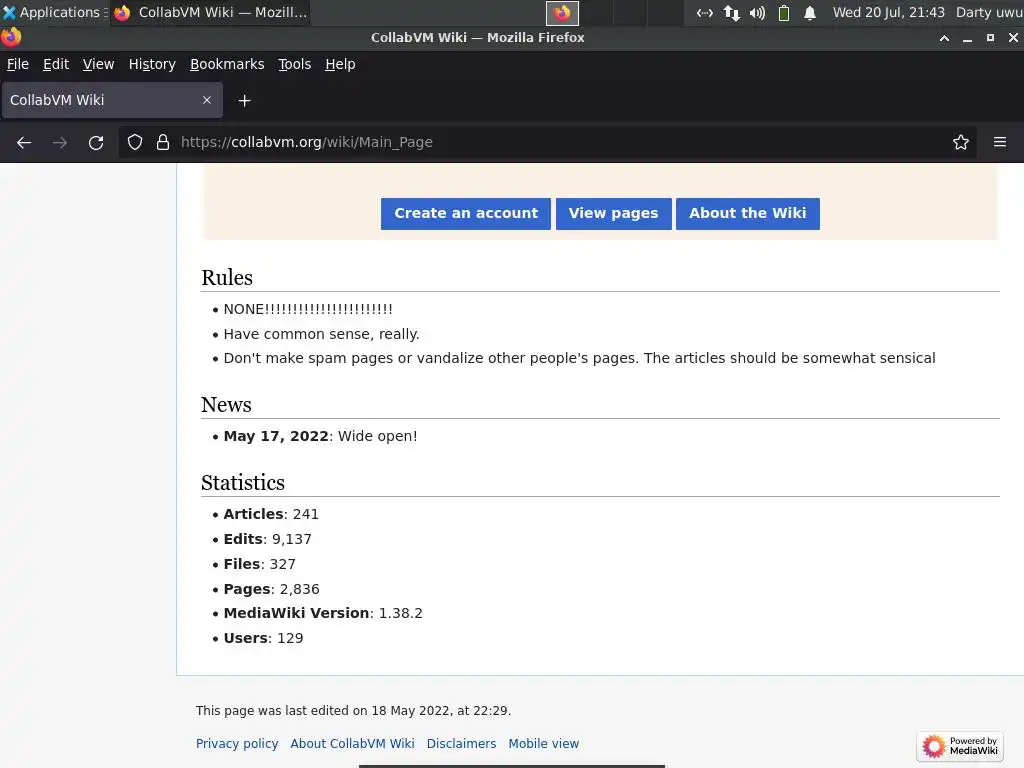This screenshot has width=1024, height=768.
Task: Open the Darty uwu user menu
Action: tap(989, 12)
